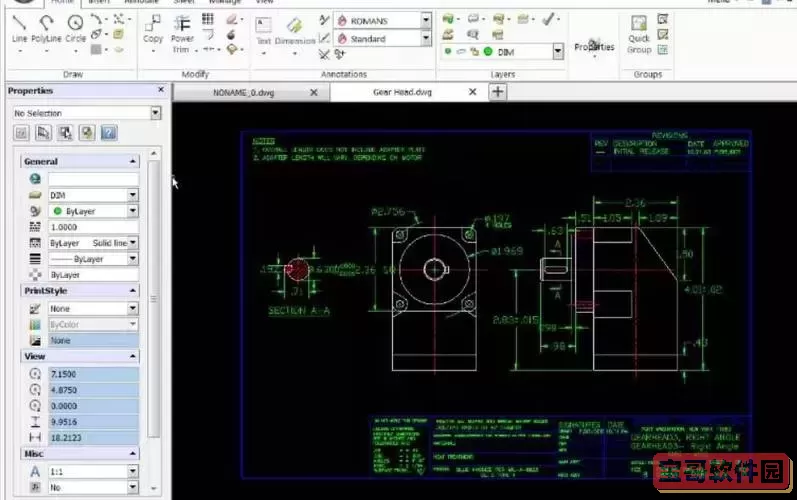Collapse the PrintStyle section
The image size is (797, 500).
point(133,291)
